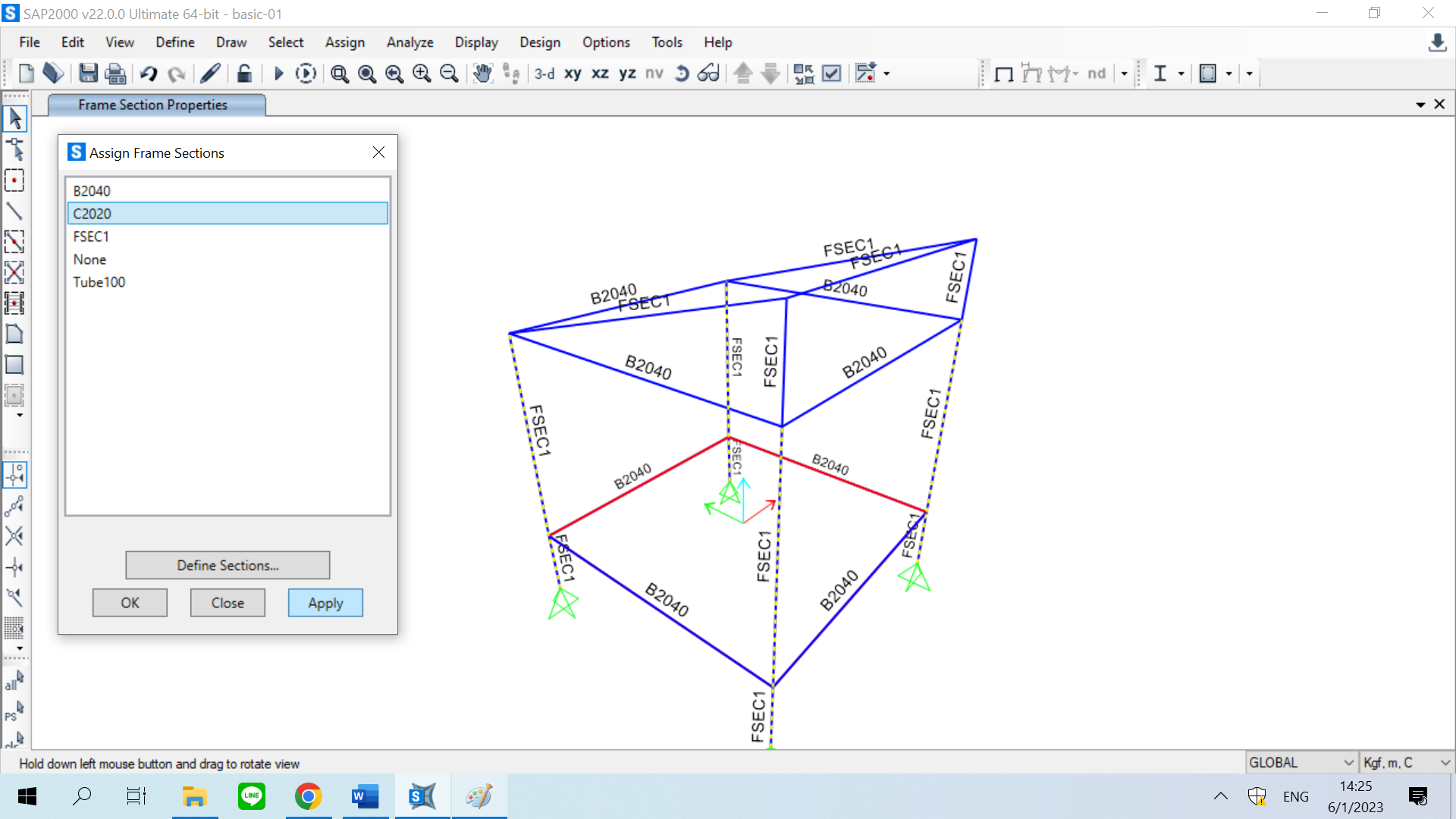Viewport: 1456px width, 819px height.
Task: Click the Set Display Options checkmark icon
Action: [832, 74]
